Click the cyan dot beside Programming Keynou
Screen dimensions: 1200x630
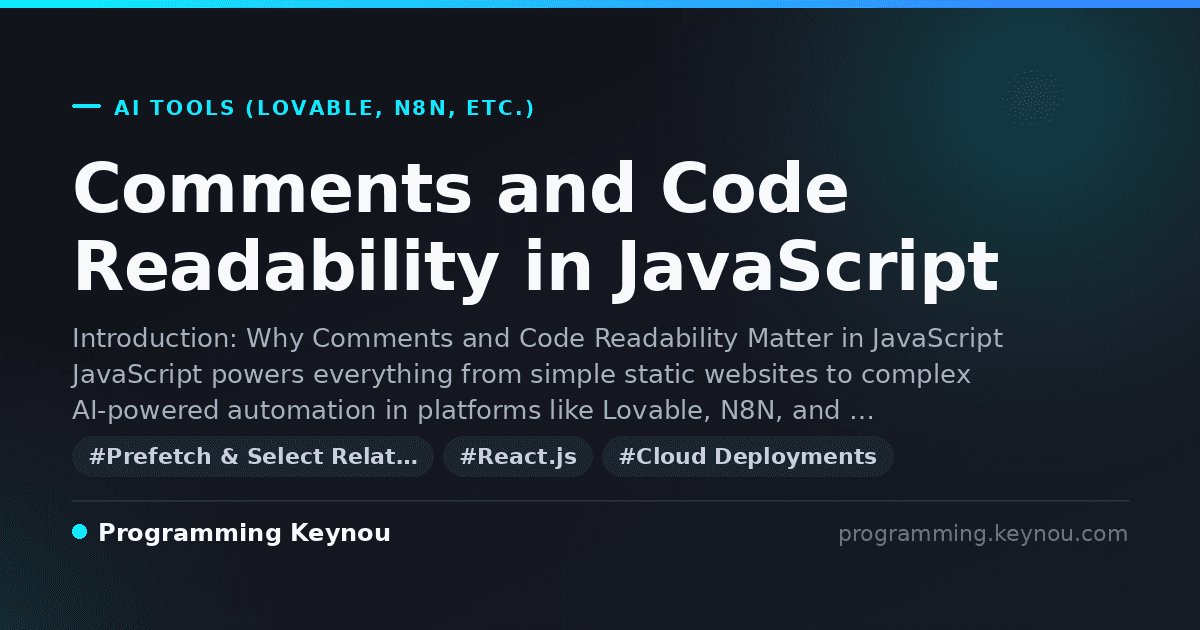(80, 532)
